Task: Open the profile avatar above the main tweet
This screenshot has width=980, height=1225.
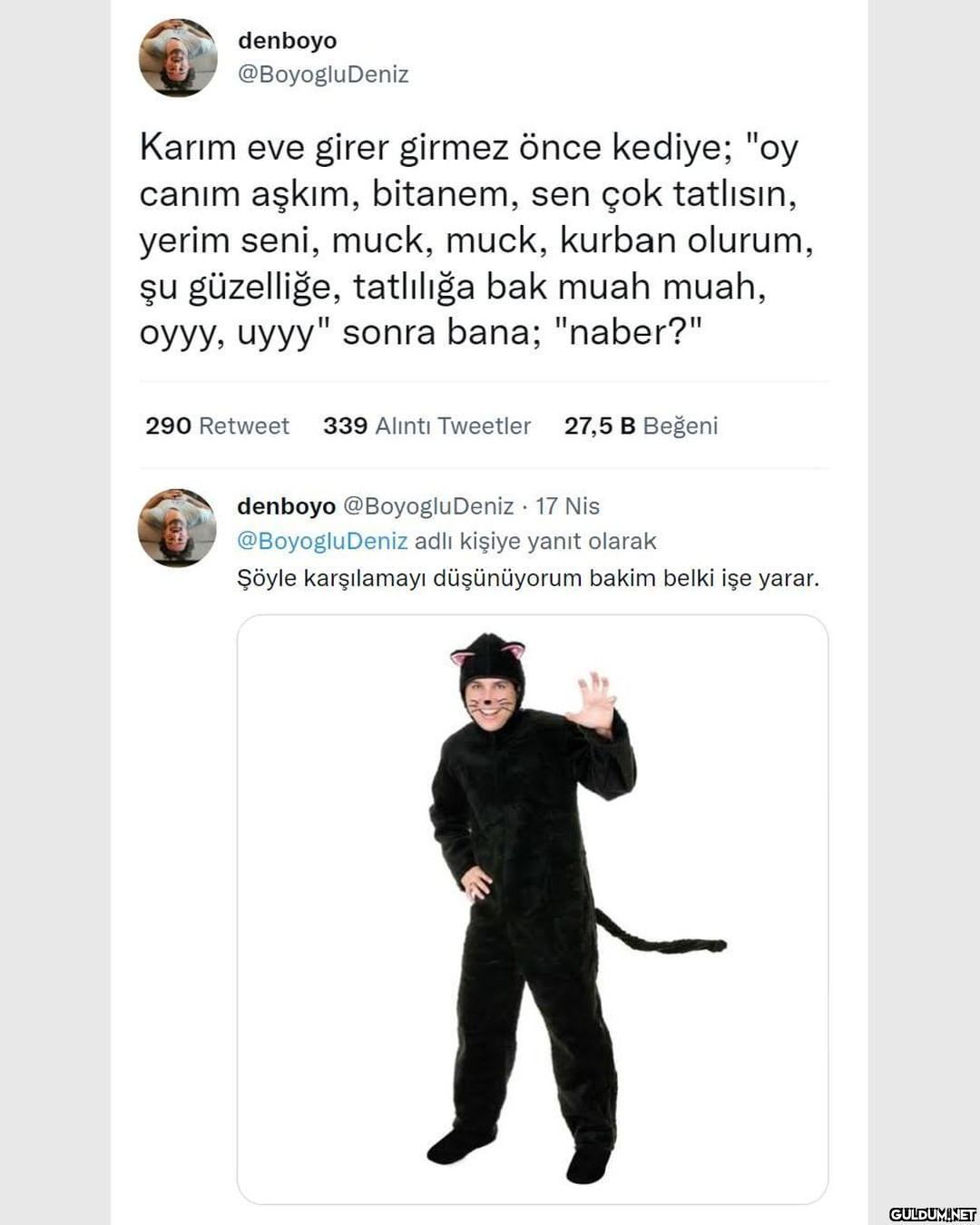Action: [x=178, y=57]
